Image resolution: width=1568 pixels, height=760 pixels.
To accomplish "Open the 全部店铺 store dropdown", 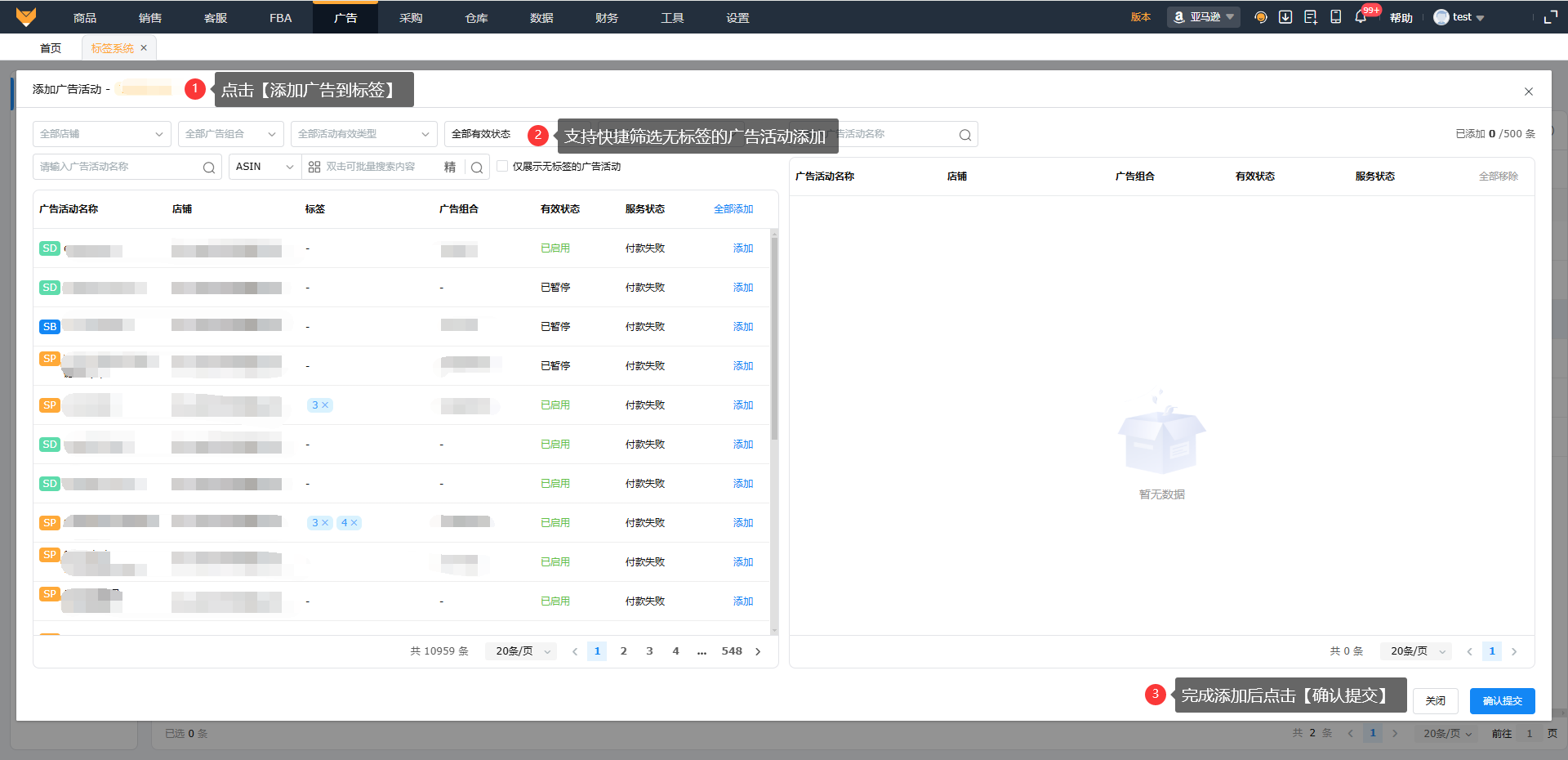I will tap(102, 134).
